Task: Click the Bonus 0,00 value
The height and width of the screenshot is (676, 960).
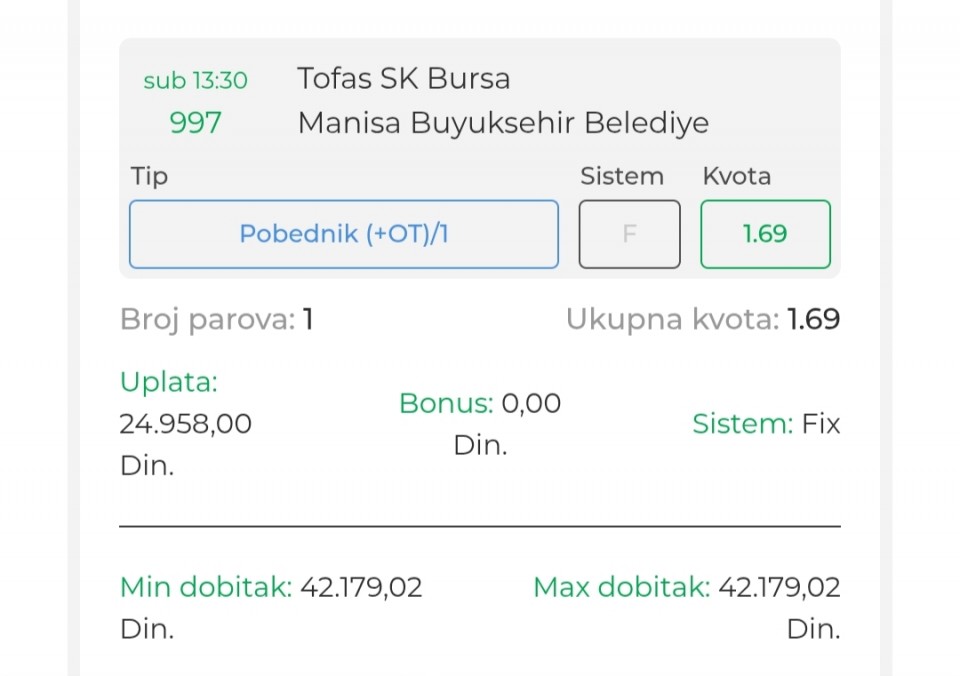Action: [530, 403]
